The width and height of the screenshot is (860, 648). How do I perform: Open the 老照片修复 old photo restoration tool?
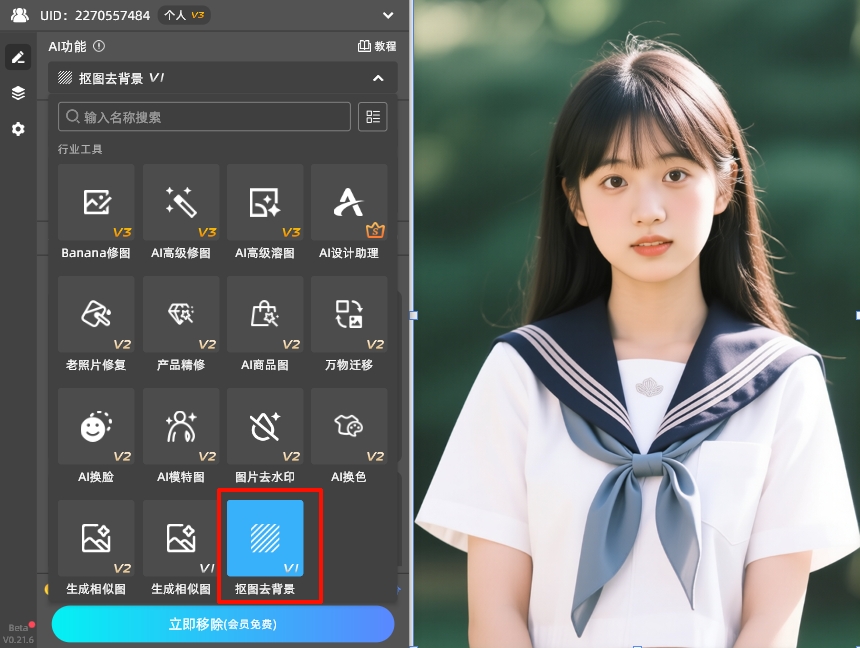click(x=95, y=315)
